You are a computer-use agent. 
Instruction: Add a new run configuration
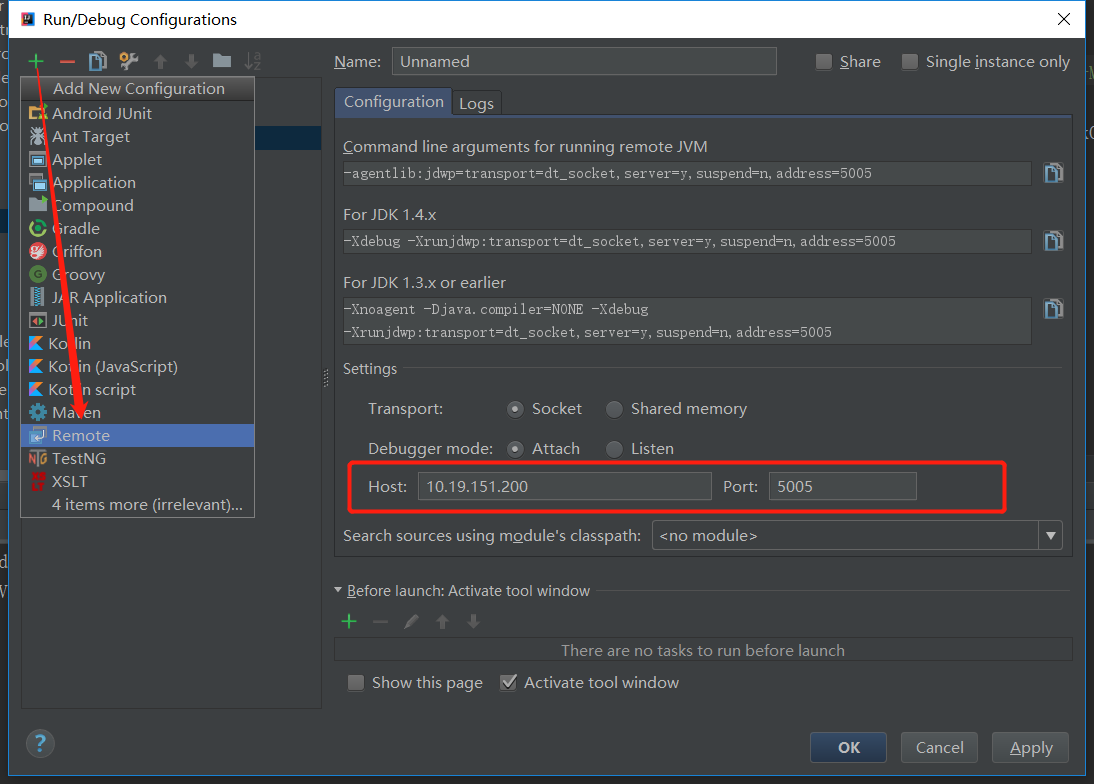(35, 60)
